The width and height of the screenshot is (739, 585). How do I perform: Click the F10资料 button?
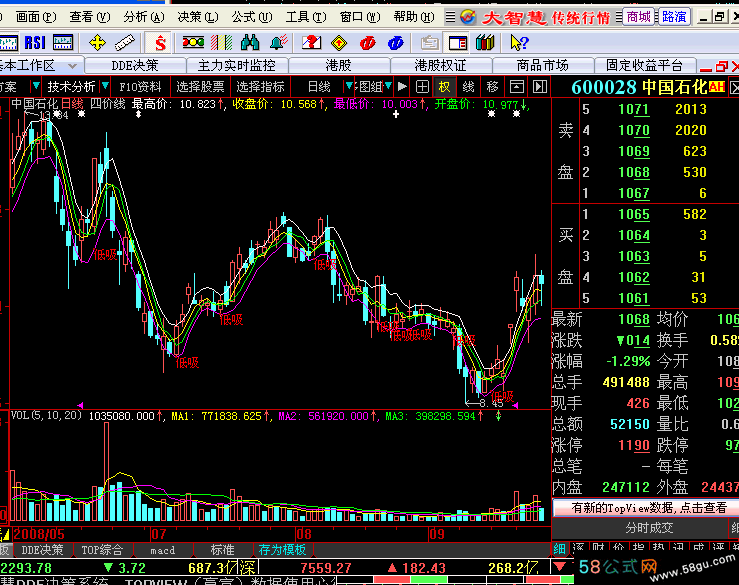pos(140,87)
